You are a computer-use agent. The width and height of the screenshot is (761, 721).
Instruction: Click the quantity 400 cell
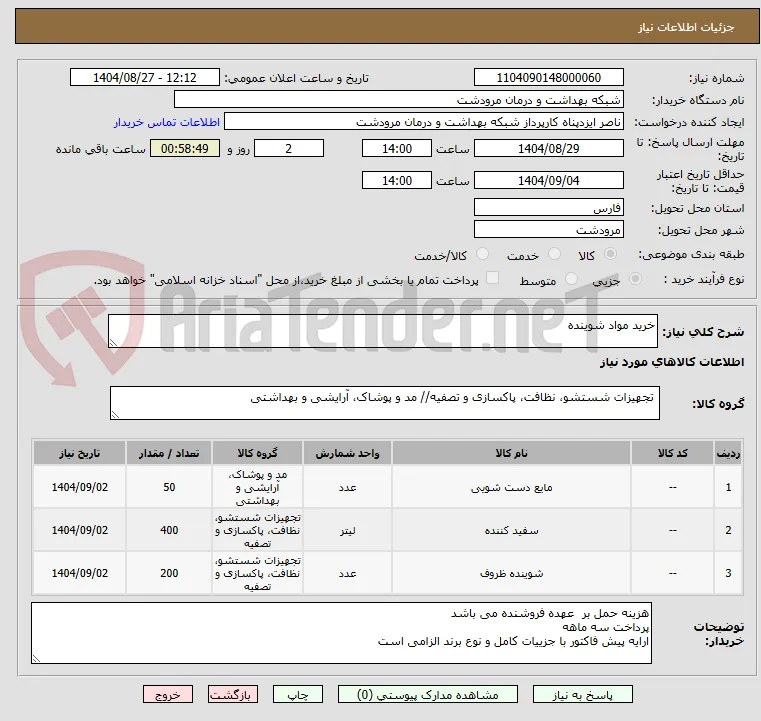pyautogui.click(x=168, y=530)
